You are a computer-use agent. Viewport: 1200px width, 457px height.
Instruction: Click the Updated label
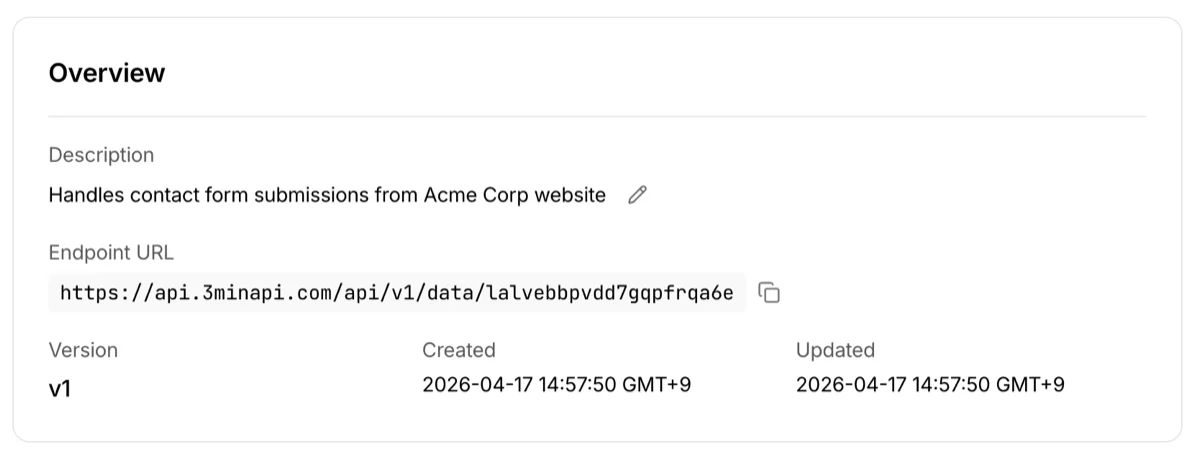tap(835, 350)
